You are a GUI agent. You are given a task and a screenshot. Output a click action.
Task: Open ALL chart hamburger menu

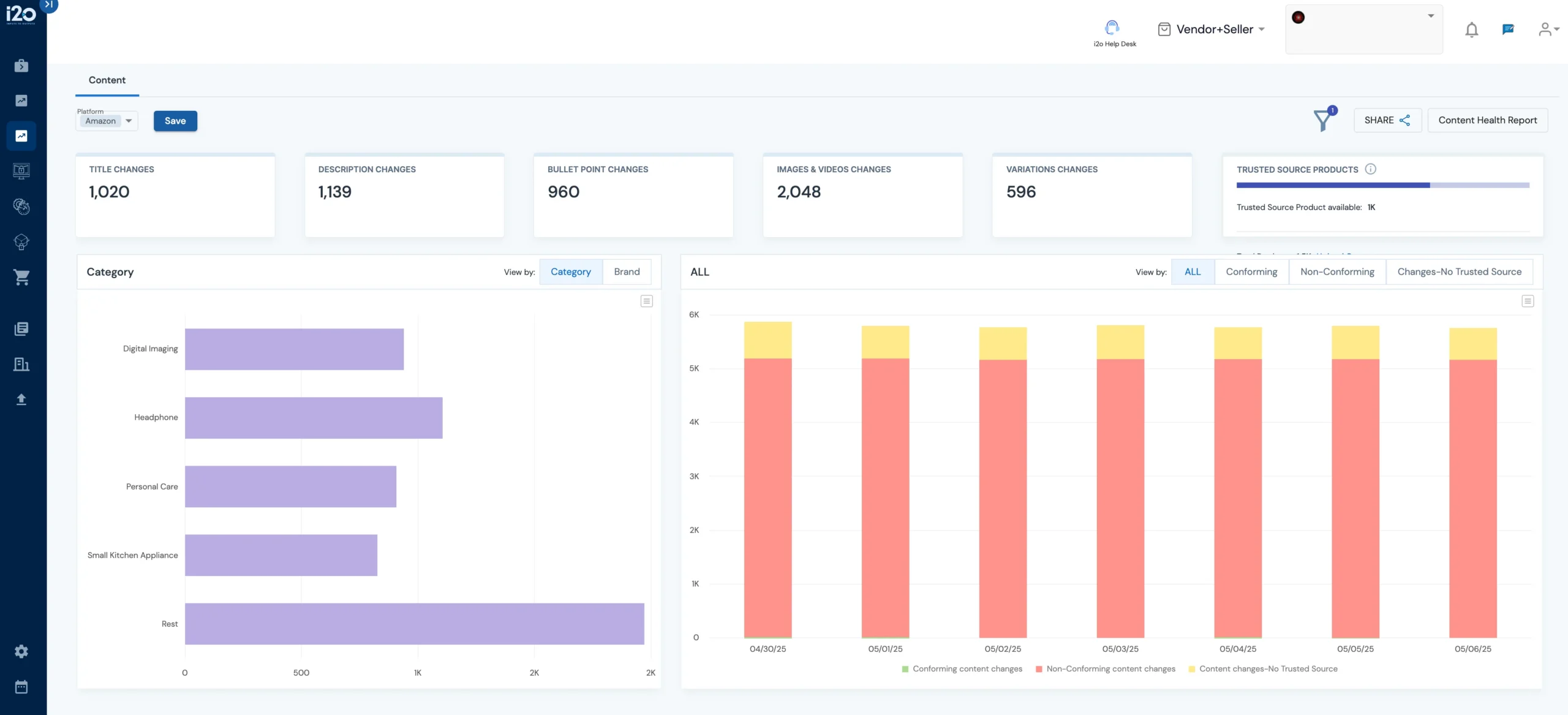[1528, 301]
